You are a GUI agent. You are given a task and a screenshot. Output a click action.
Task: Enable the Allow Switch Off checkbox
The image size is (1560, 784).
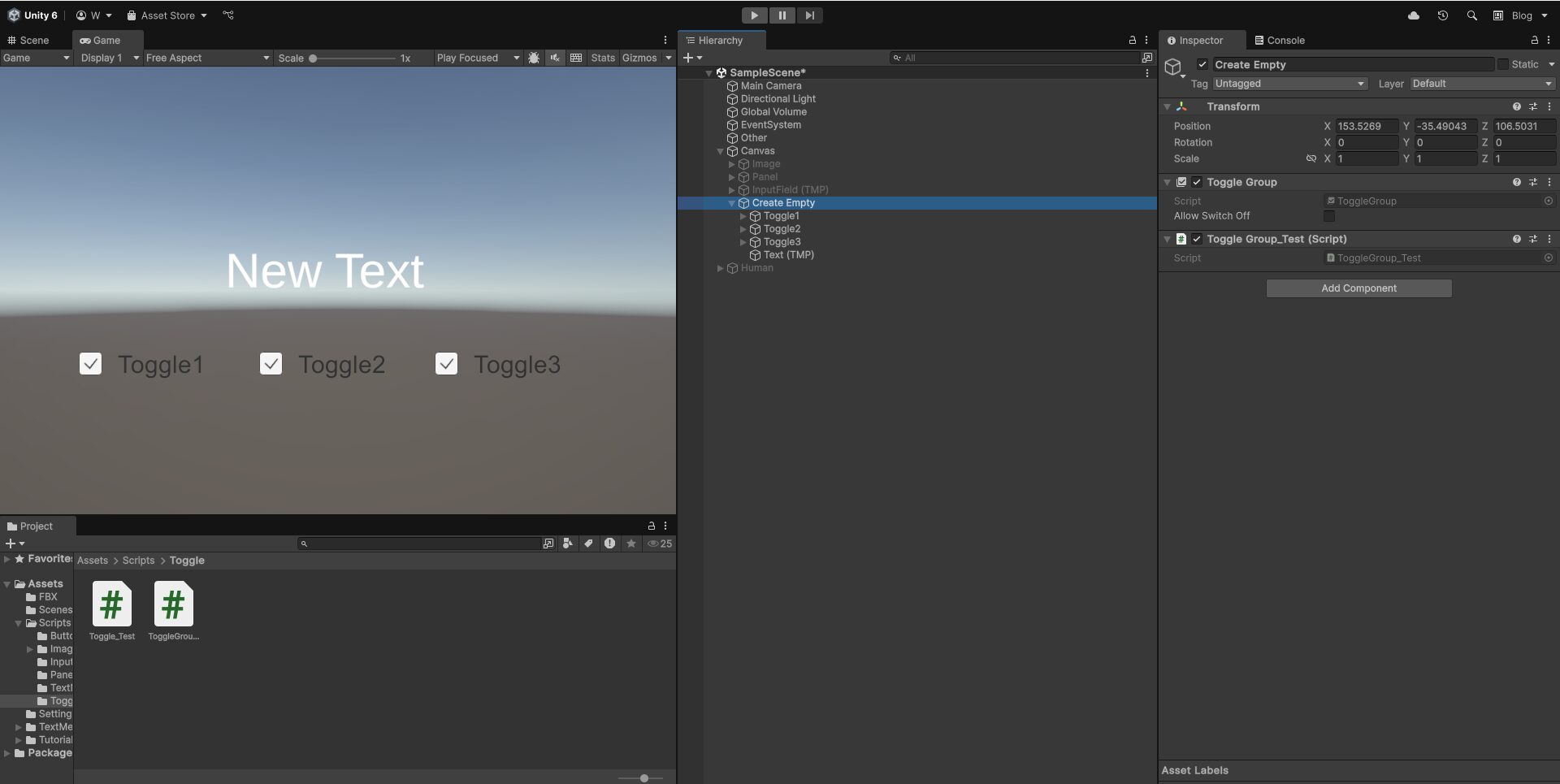[1328, 216]
